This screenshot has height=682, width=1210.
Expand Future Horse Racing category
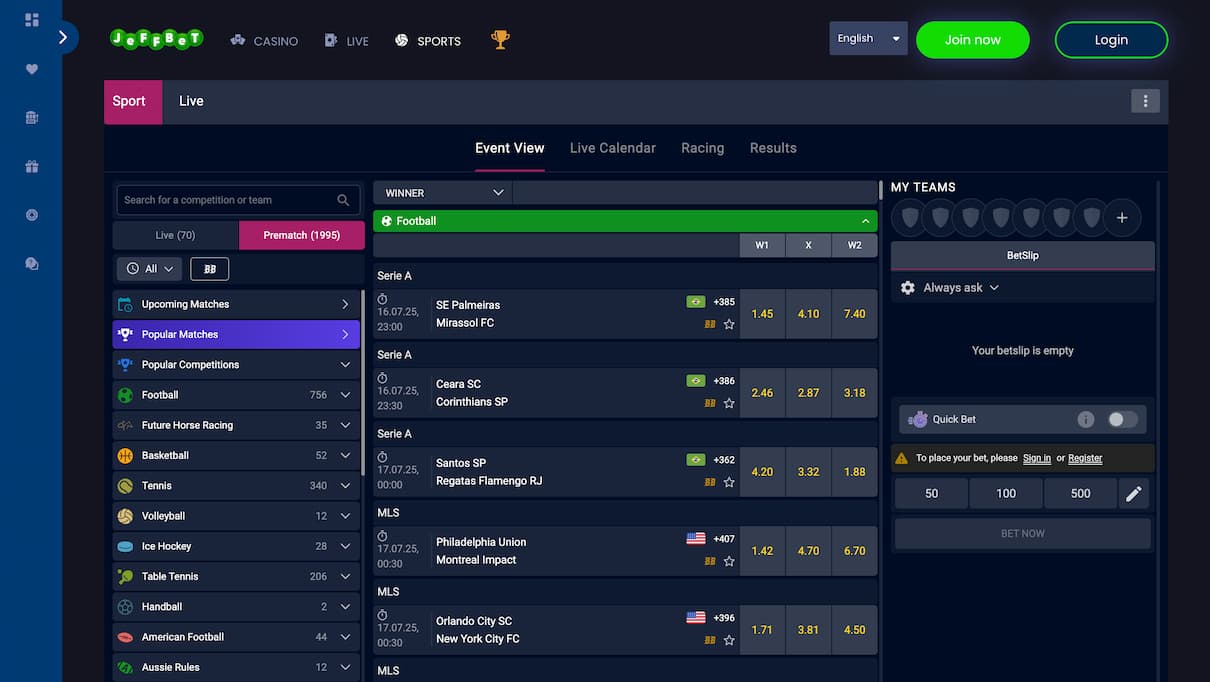[x=236, y=425]
